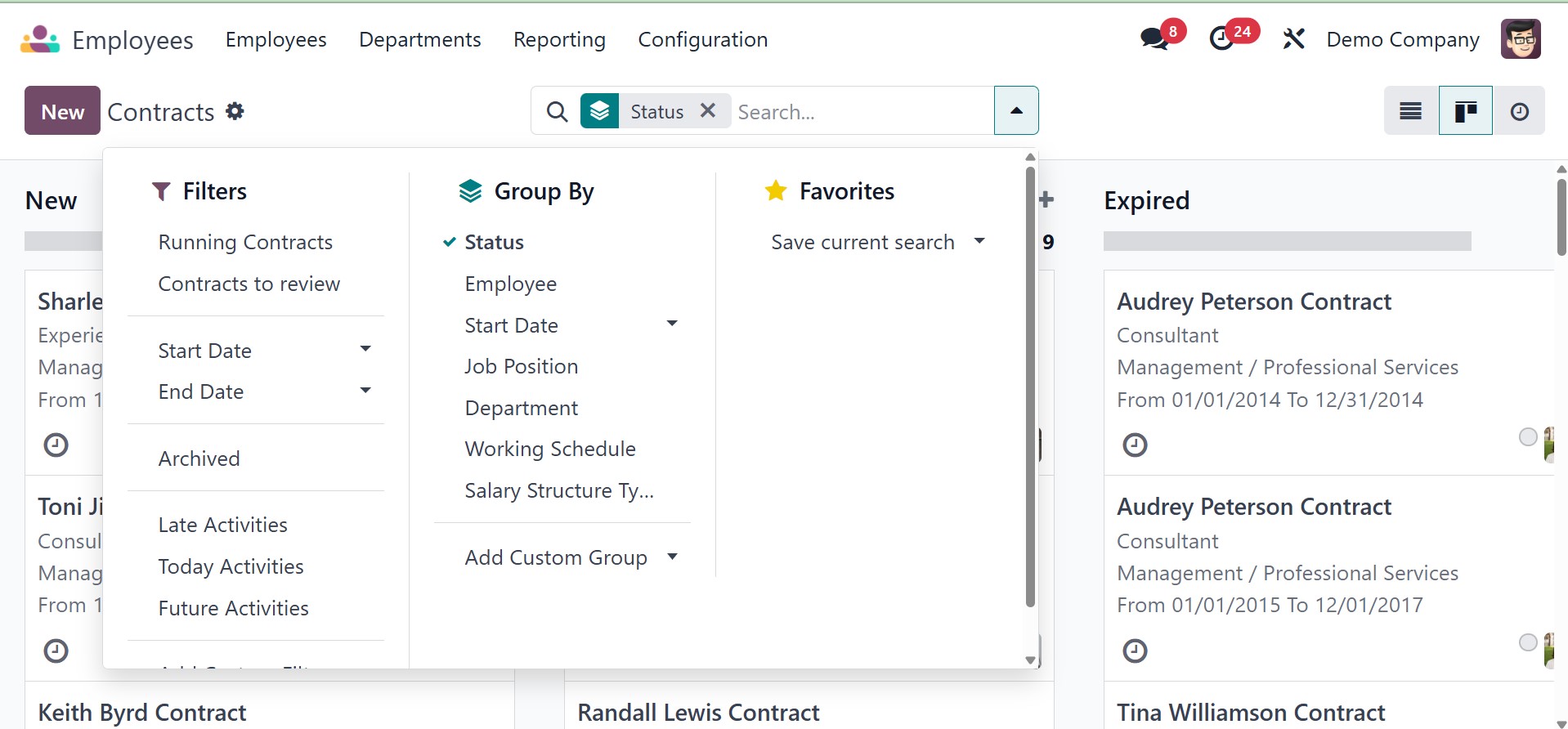
Task: Remove the Status facet from search
Action: [x=708, y=110]
